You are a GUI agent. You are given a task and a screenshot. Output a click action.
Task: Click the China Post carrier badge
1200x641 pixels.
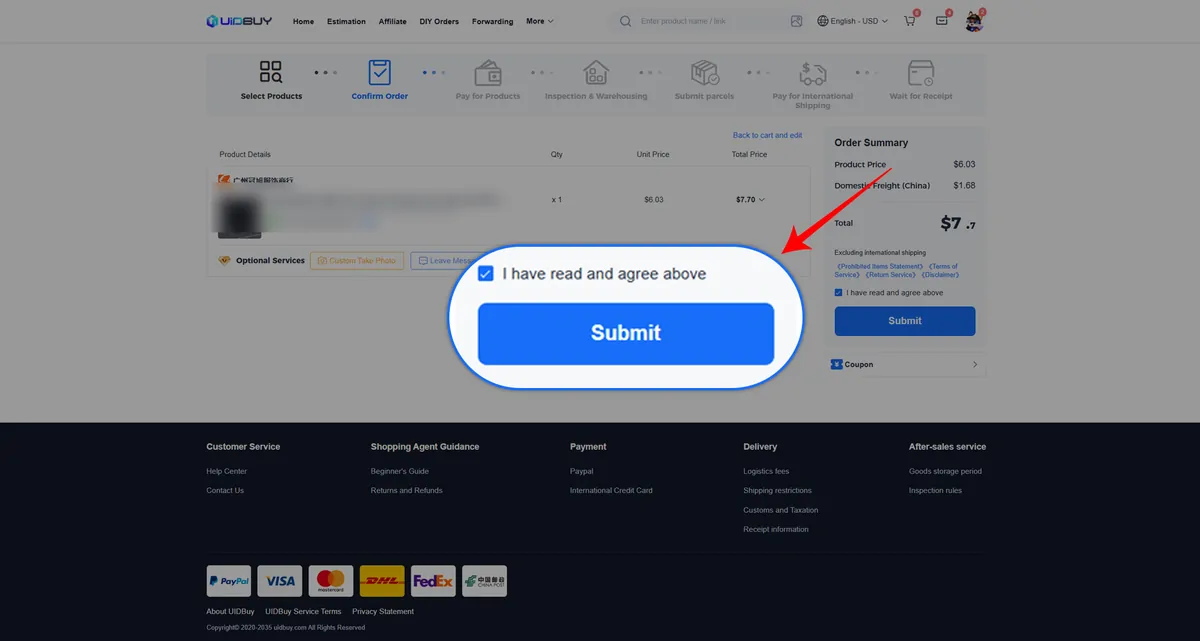click(484, 581)
